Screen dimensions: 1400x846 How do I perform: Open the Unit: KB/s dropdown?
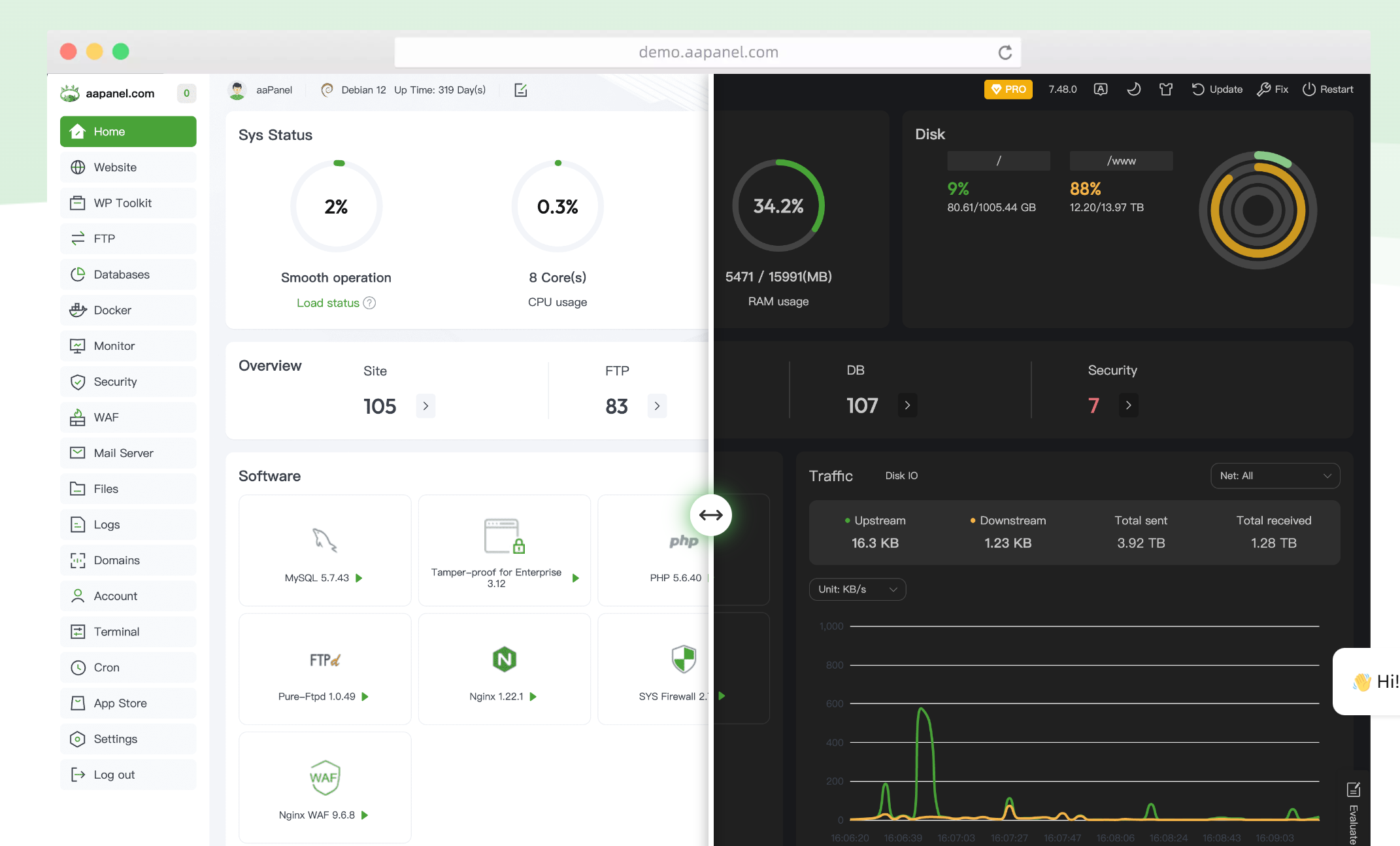point(857,589)
